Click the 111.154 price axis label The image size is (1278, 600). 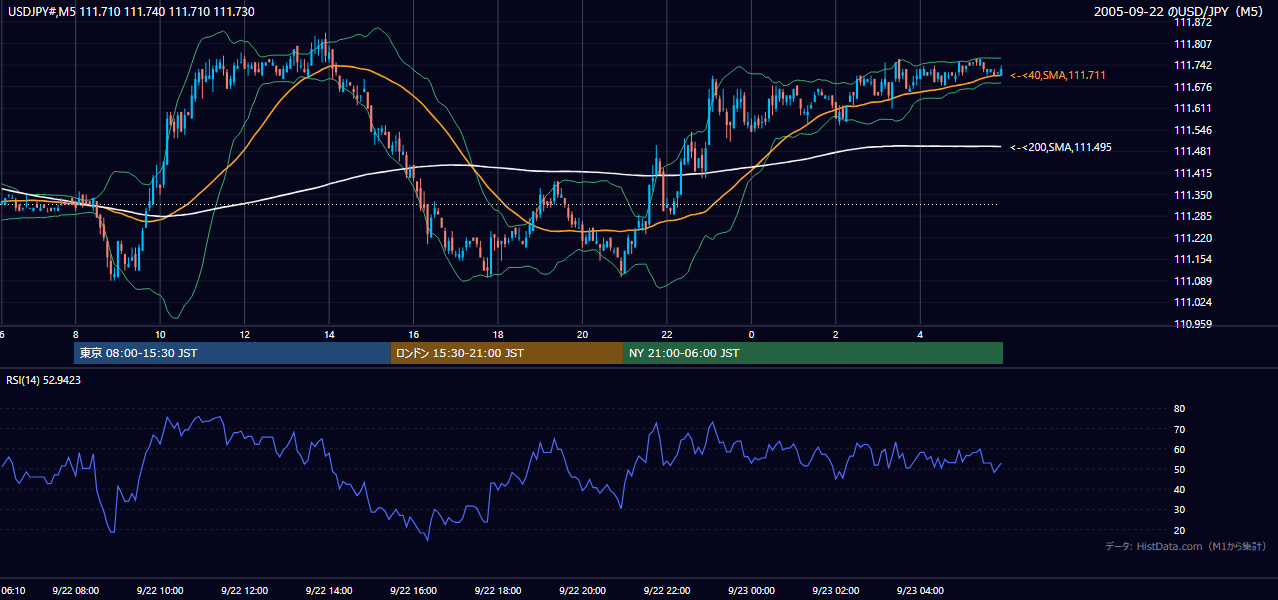pos(1193,259)
